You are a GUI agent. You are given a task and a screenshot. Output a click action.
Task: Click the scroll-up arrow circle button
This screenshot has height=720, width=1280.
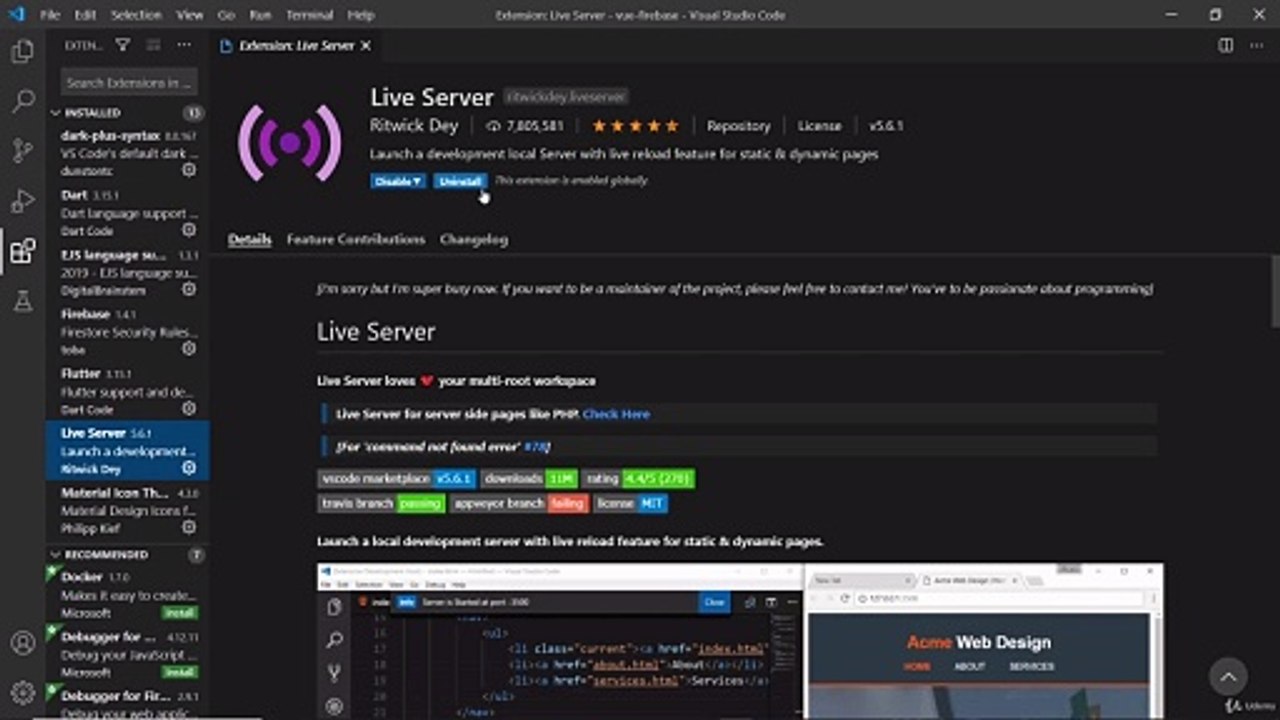tap(1228, 677)
